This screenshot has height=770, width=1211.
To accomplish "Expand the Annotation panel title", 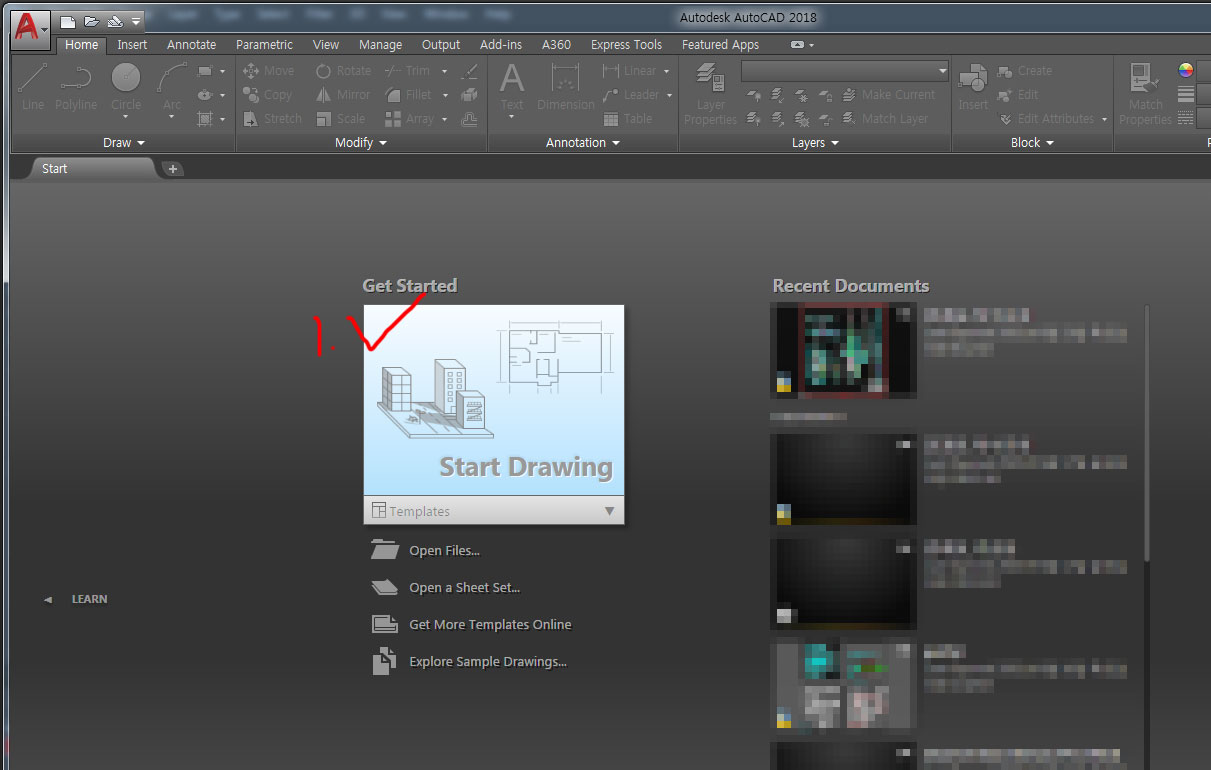I will [x=583, y=143].
